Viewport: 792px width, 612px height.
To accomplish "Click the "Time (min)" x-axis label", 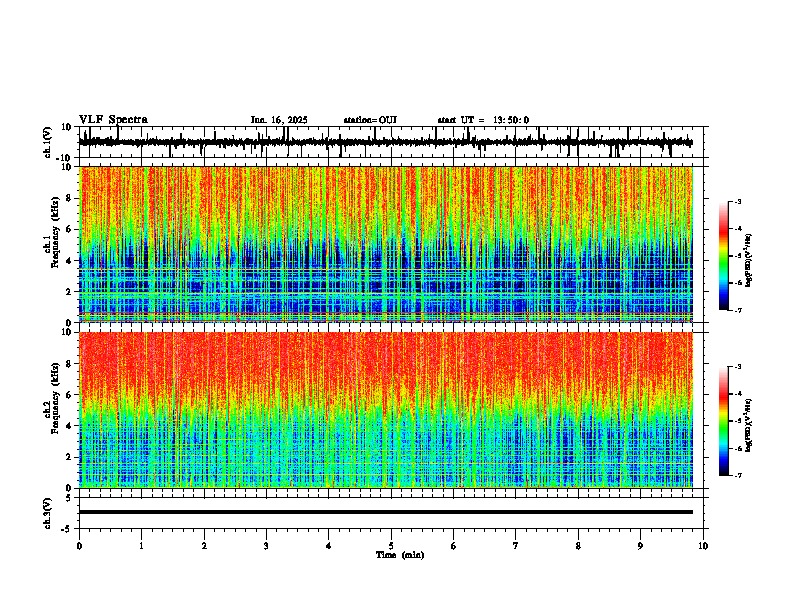I will 400,555.
